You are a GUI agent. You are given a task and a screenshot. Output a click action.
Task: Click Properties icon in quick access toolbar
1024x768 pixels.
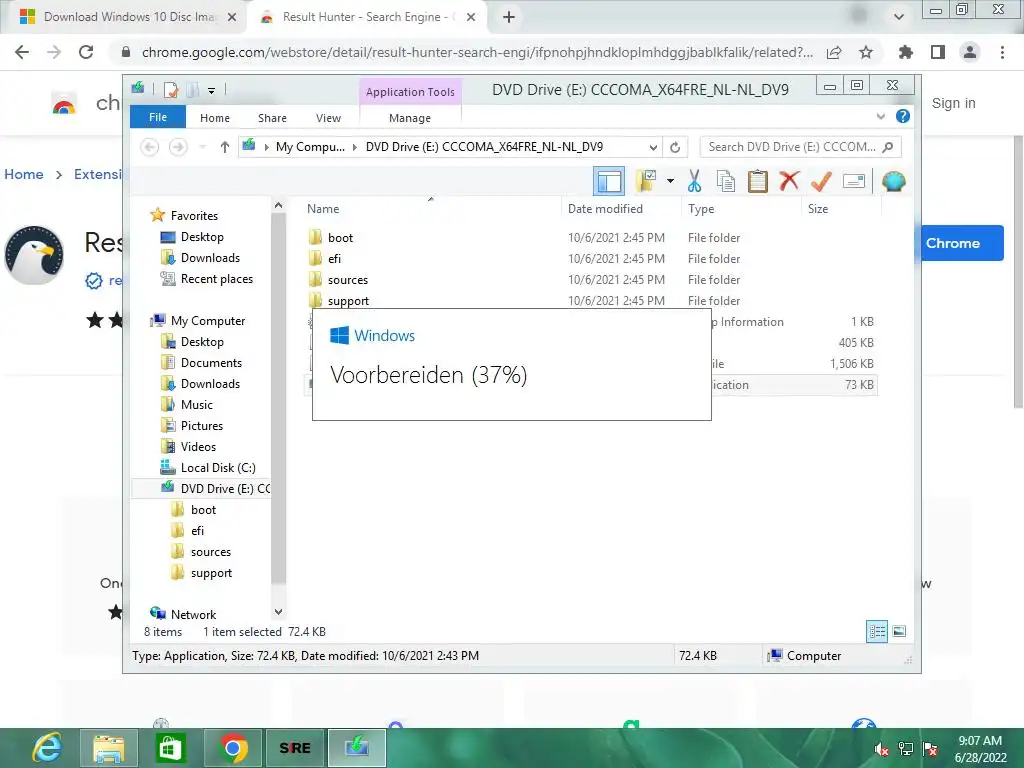[x=171, y=89]
